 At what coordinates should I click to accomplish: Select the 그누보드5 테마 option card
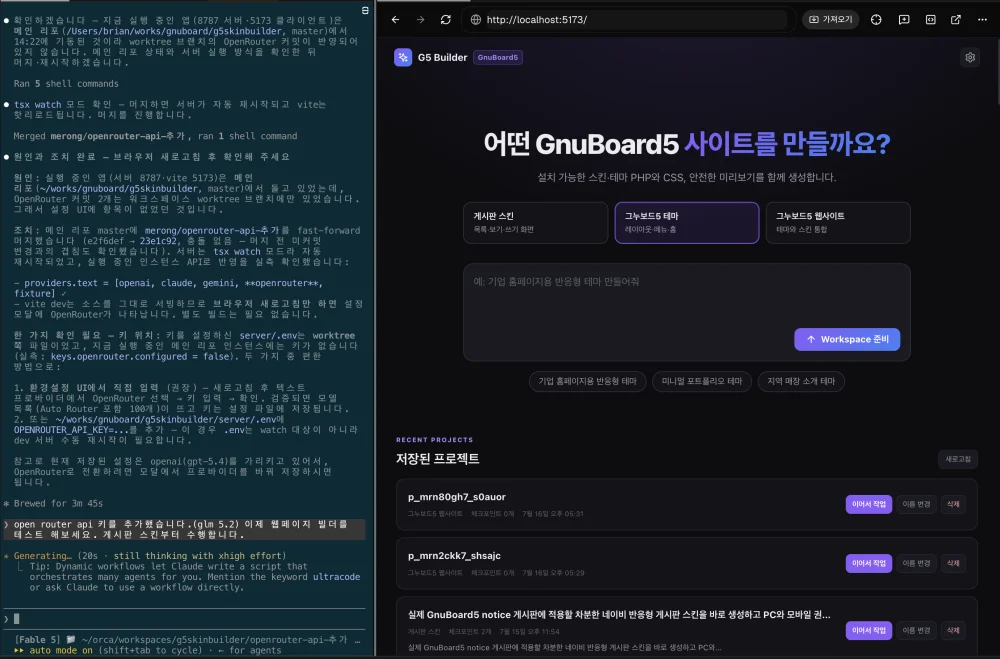[687, 223]
